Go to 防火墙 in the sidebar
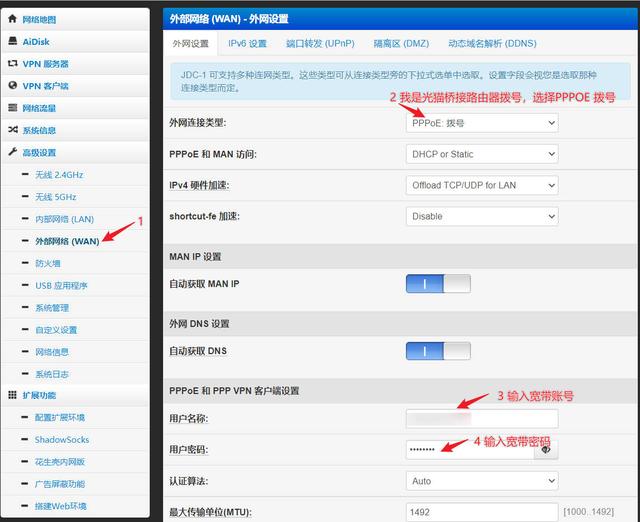 (48, 263)
